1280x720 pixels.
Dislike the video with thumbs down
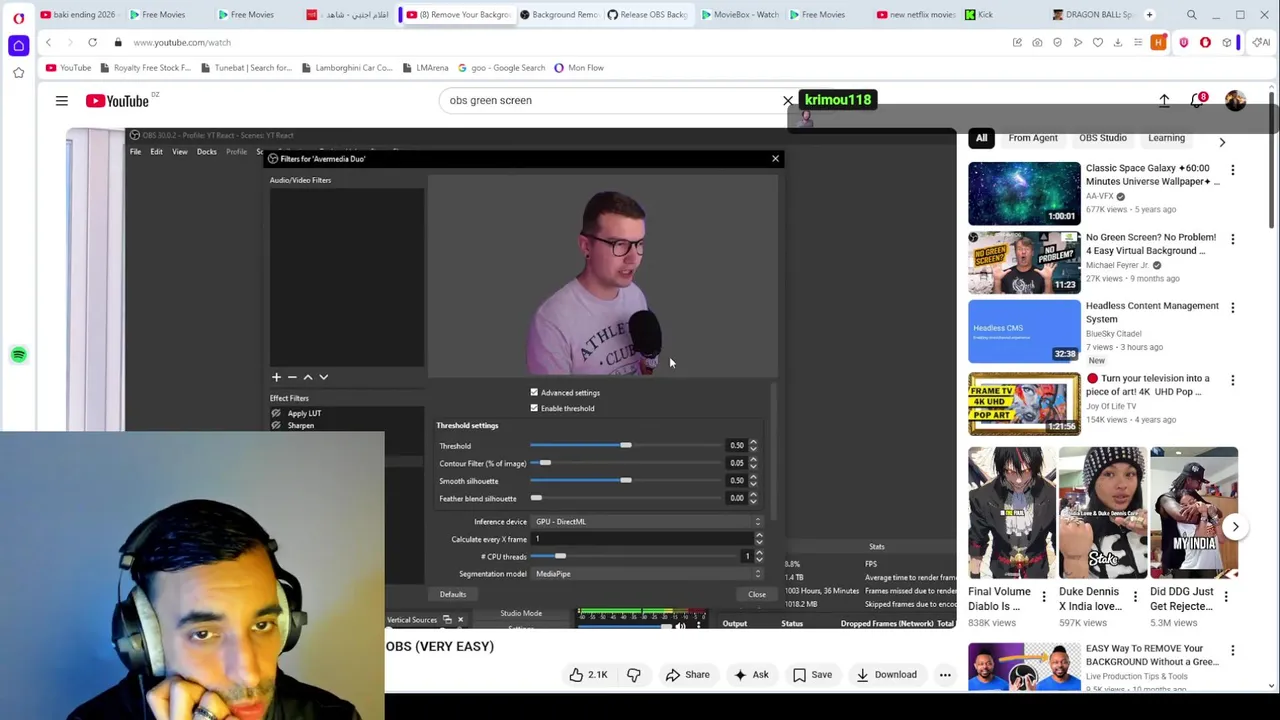(634, 675)
